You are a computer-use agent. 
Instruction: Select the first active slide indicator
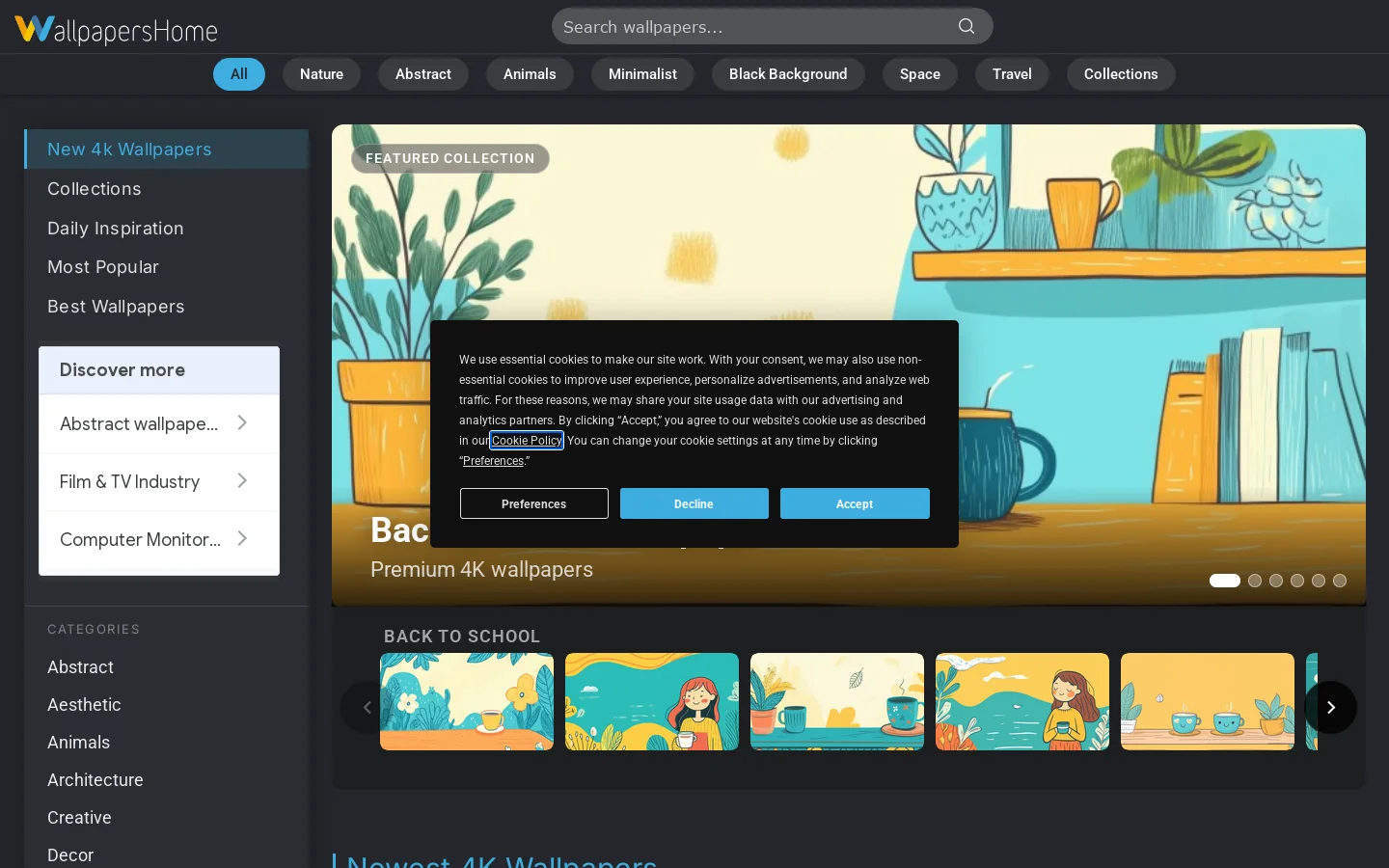(1225, 581)
